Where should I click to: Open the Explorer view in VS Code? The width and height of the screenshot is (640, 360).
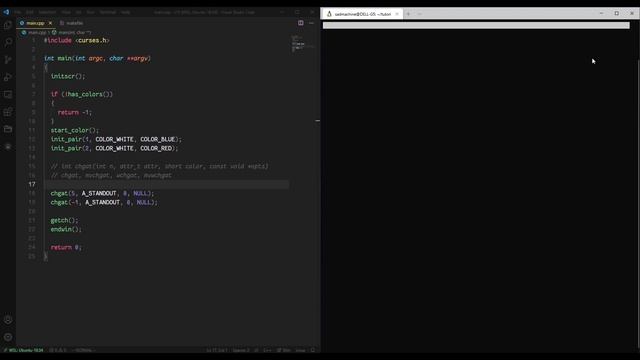coord(8,25)
